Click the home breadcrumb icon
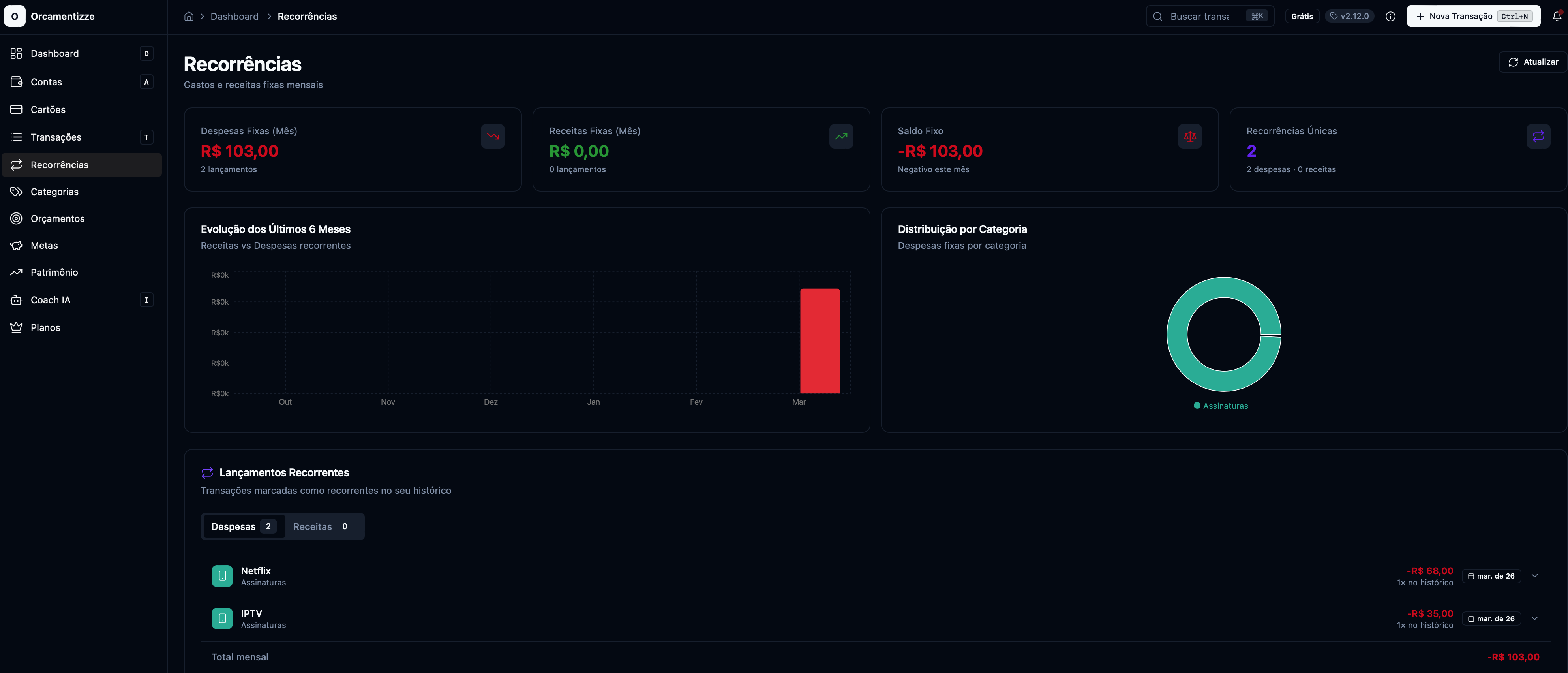1568x673 pixels. click(189, 17)
